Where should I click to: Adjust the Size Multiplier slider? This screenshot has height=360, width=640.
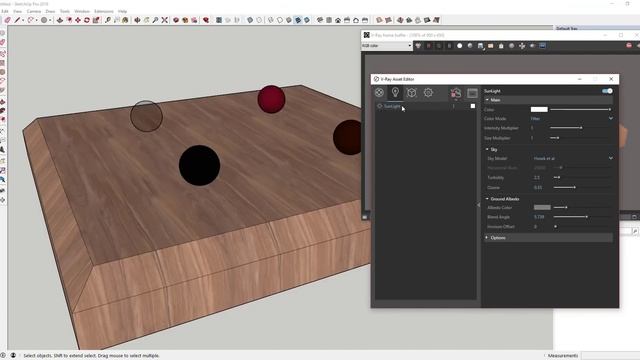(558, 138)
